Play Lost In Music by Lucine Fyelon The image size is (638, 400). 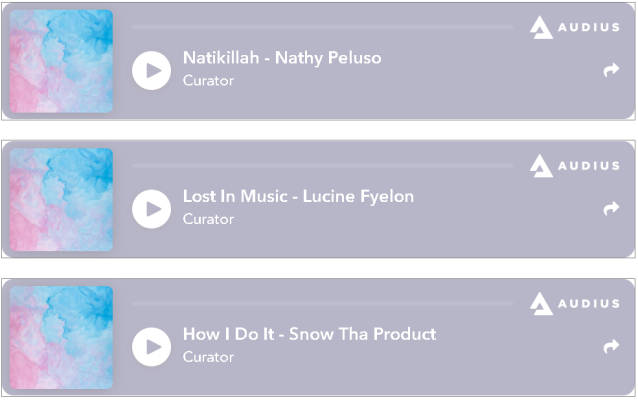(151, 209)
